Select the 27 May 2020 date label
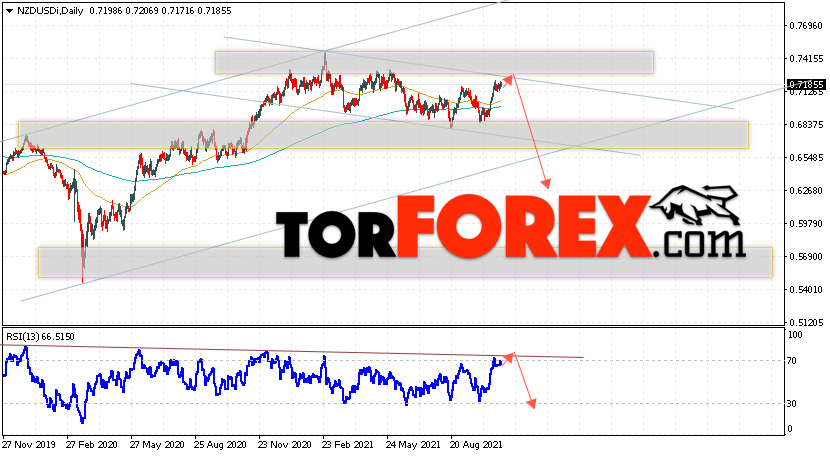830x456 pixels. [157, 445]
